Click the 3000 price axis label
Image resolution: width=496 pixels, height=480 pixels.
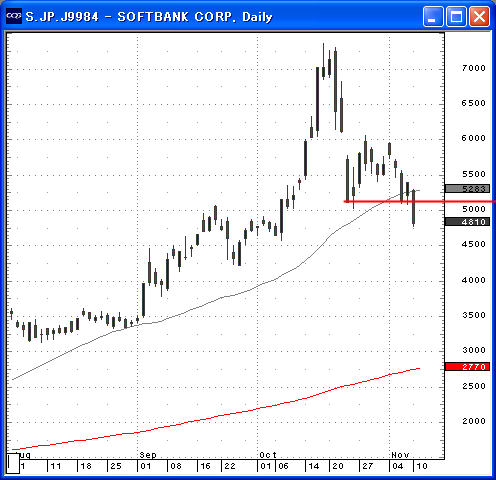[473, 350]
